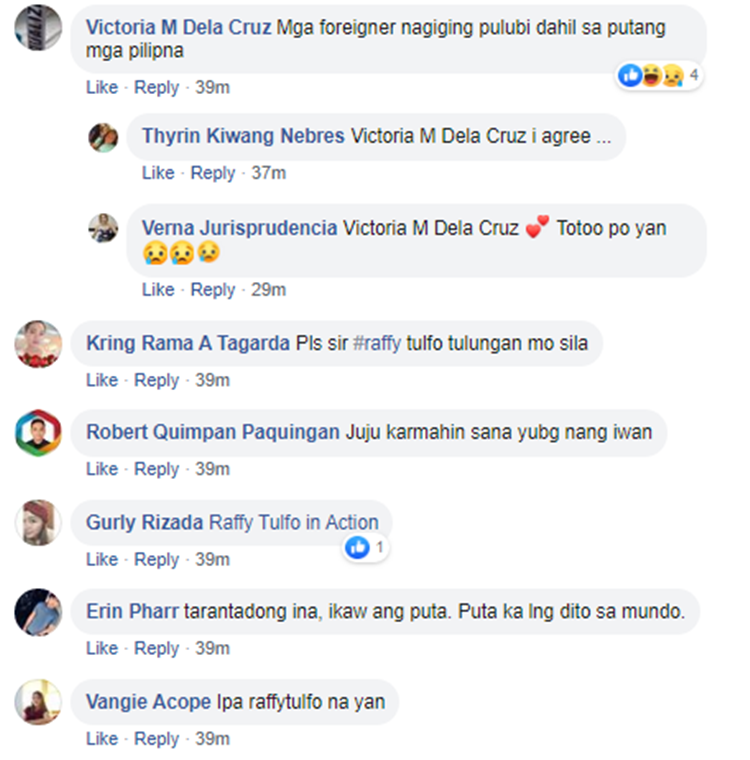Open Victoria M Dela Cruz profile picture

click(x=38, y=28)
